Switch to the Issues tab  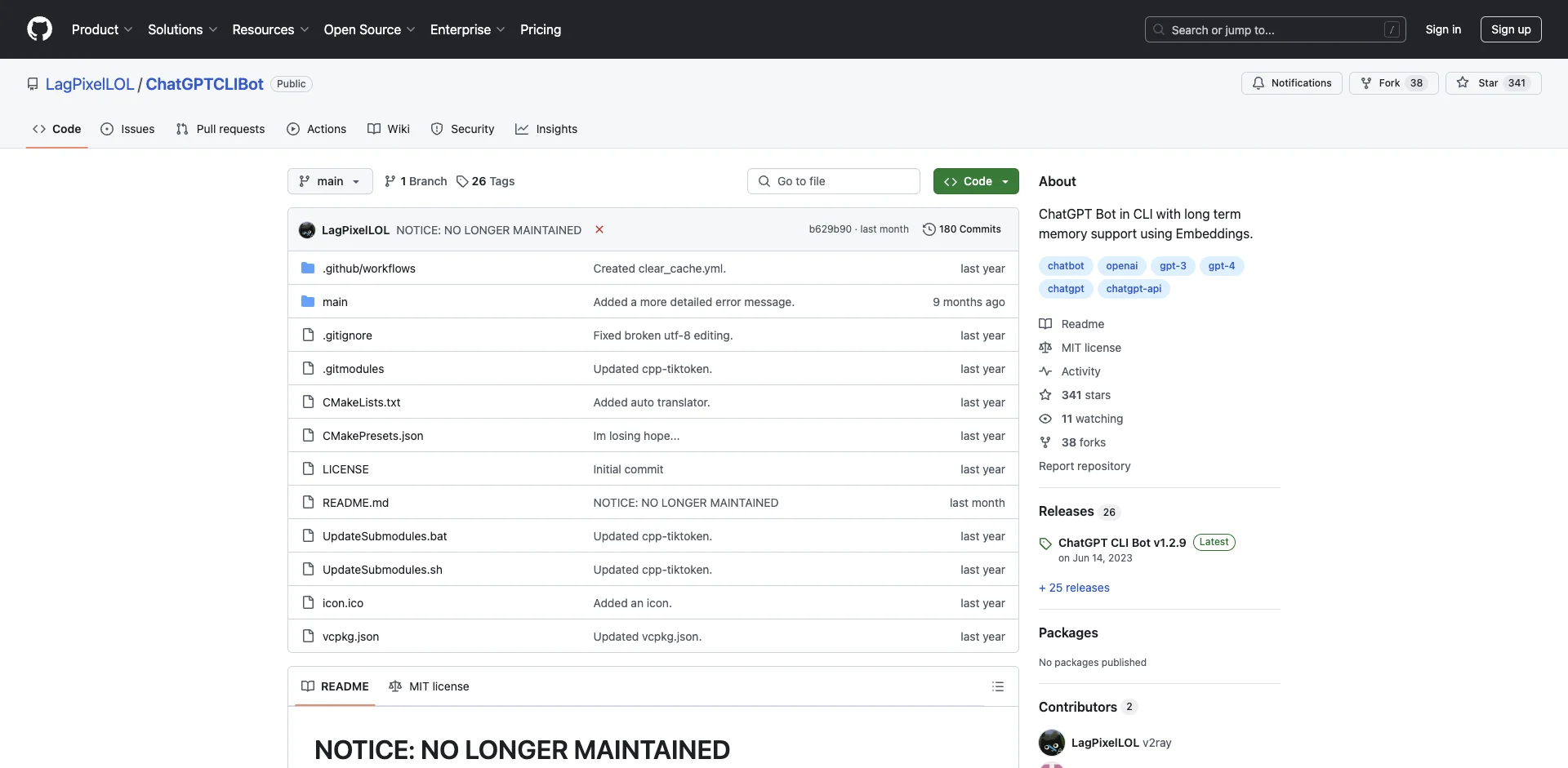pyautogui.click(x=127, y=129)
